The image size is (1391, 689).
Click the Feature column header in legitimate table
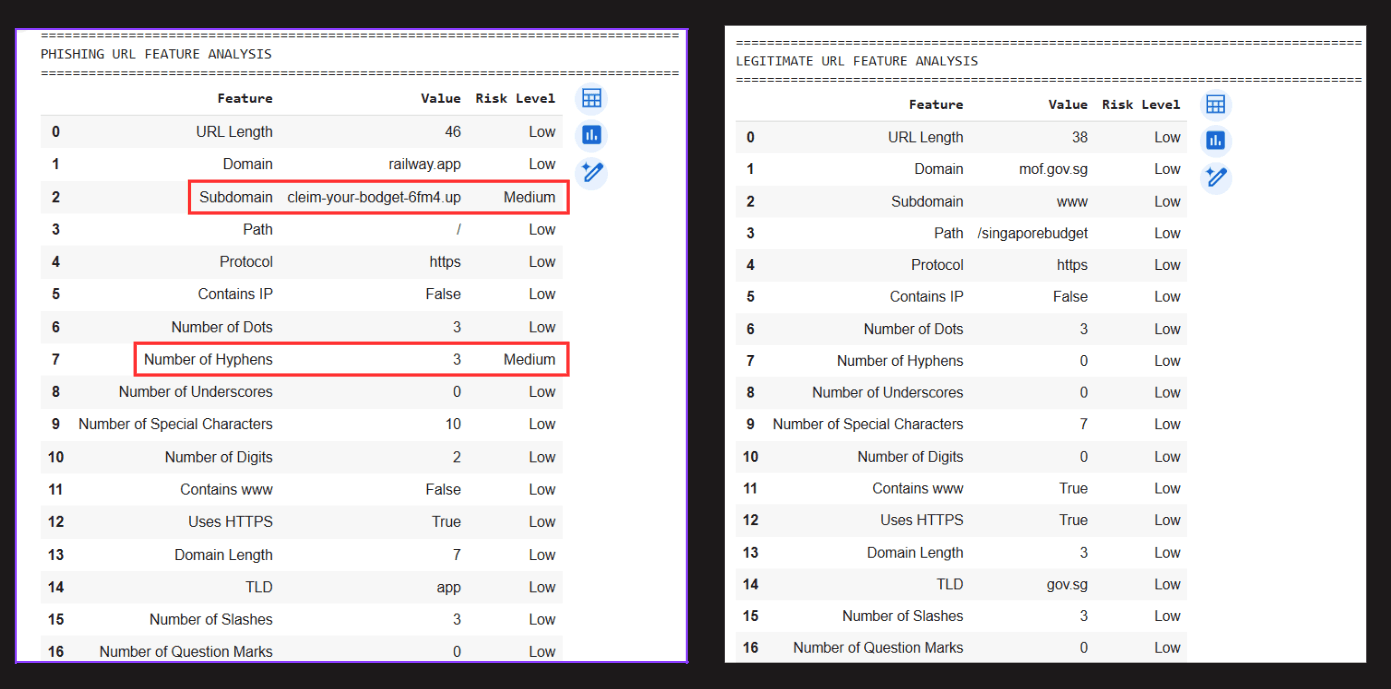[x=936, y=104]
